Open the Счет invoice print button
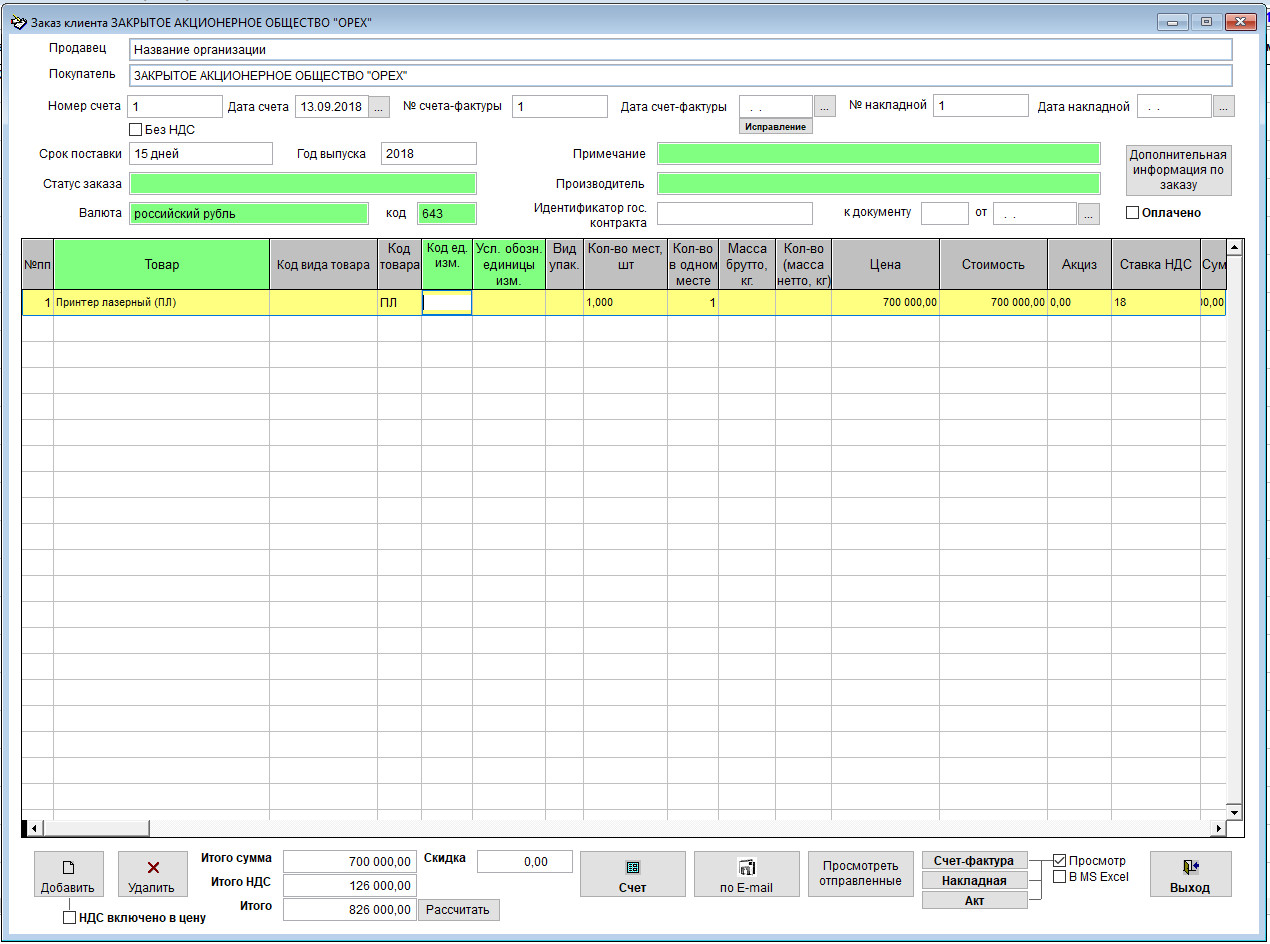This screenshot has height=944, width=1270. [632, 876]
